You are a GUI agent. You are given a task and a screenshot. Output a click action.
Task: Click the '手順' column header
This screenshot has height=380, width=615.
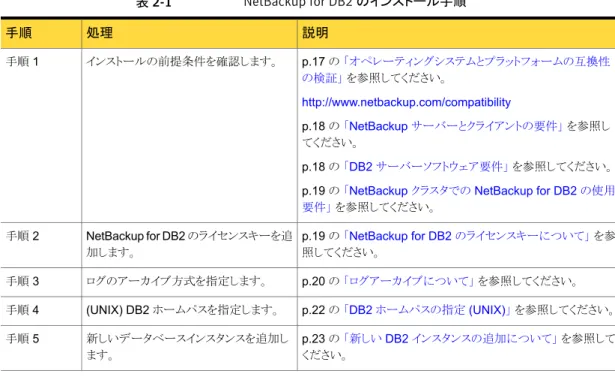(41, 33)
